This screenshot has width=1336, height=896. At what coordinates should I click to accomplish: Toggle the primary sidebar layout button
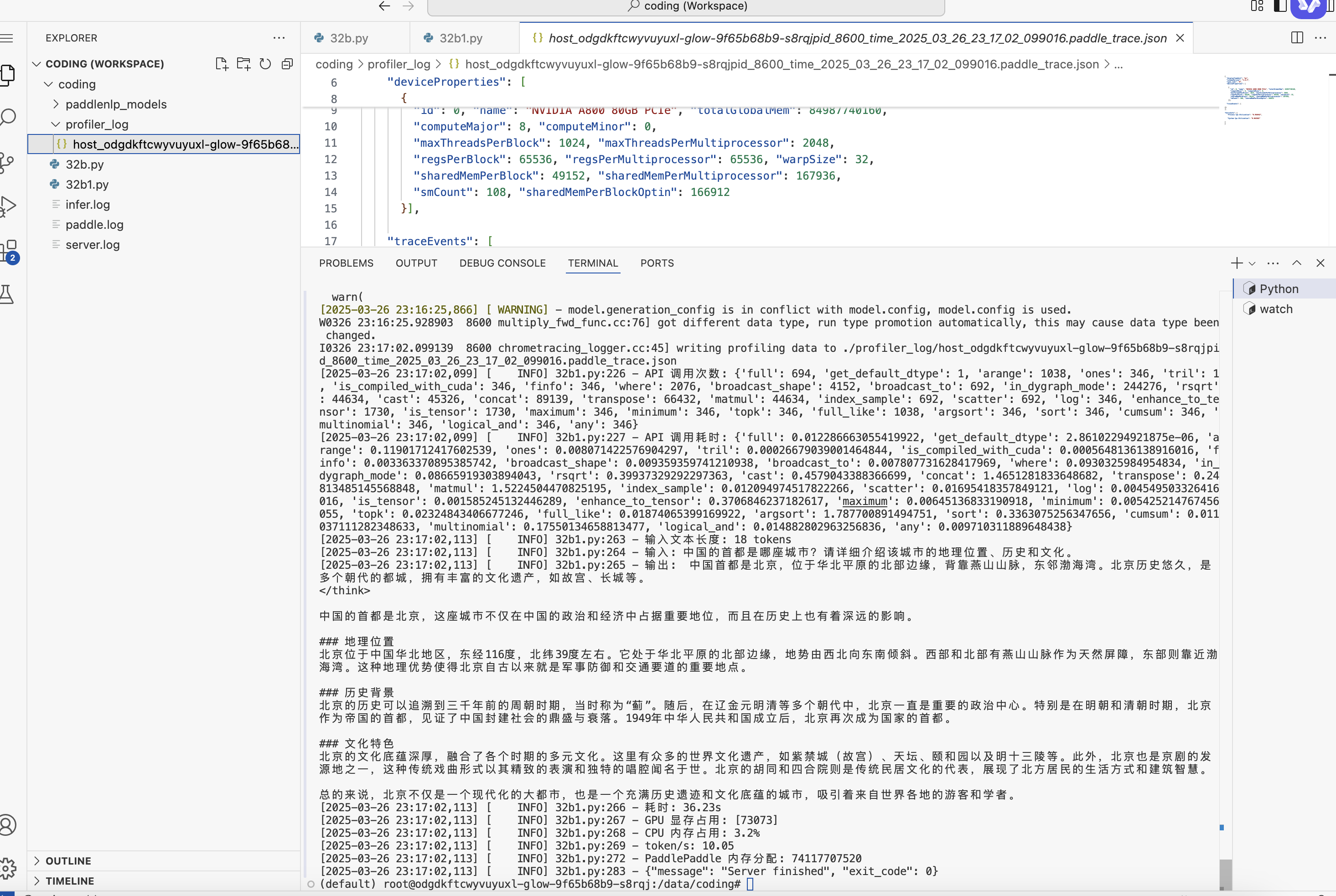tap(1279, 6)
